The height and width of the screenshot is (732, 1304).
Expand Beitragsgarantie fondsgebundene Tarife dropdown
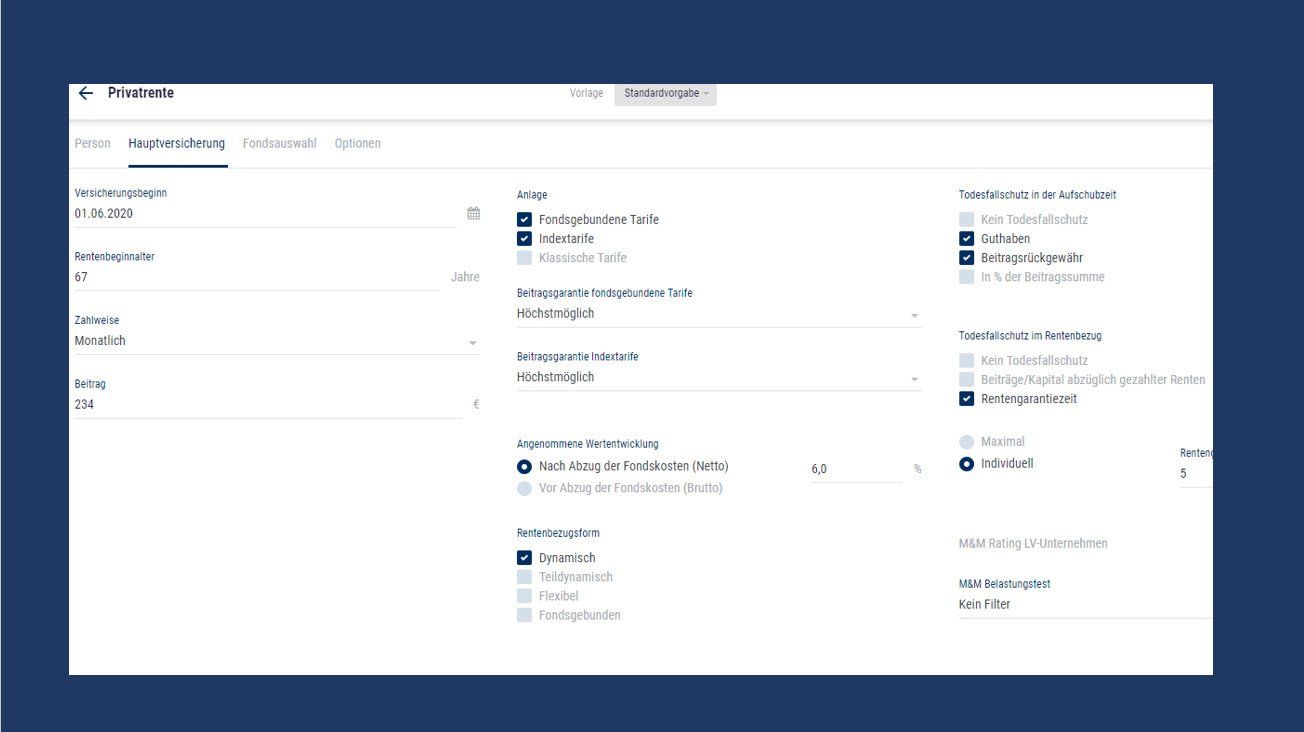pyautogui.click(x=913, y=315)
